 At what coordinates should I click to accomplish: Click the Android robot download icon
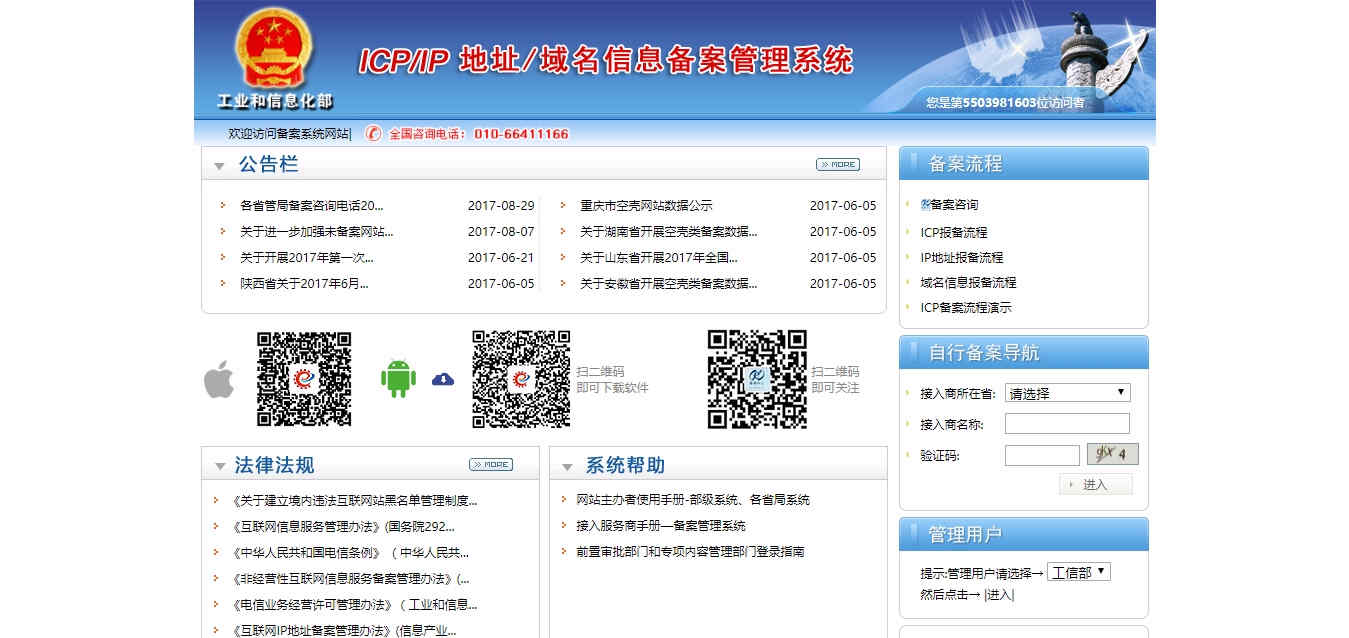[x=397, y=380]
